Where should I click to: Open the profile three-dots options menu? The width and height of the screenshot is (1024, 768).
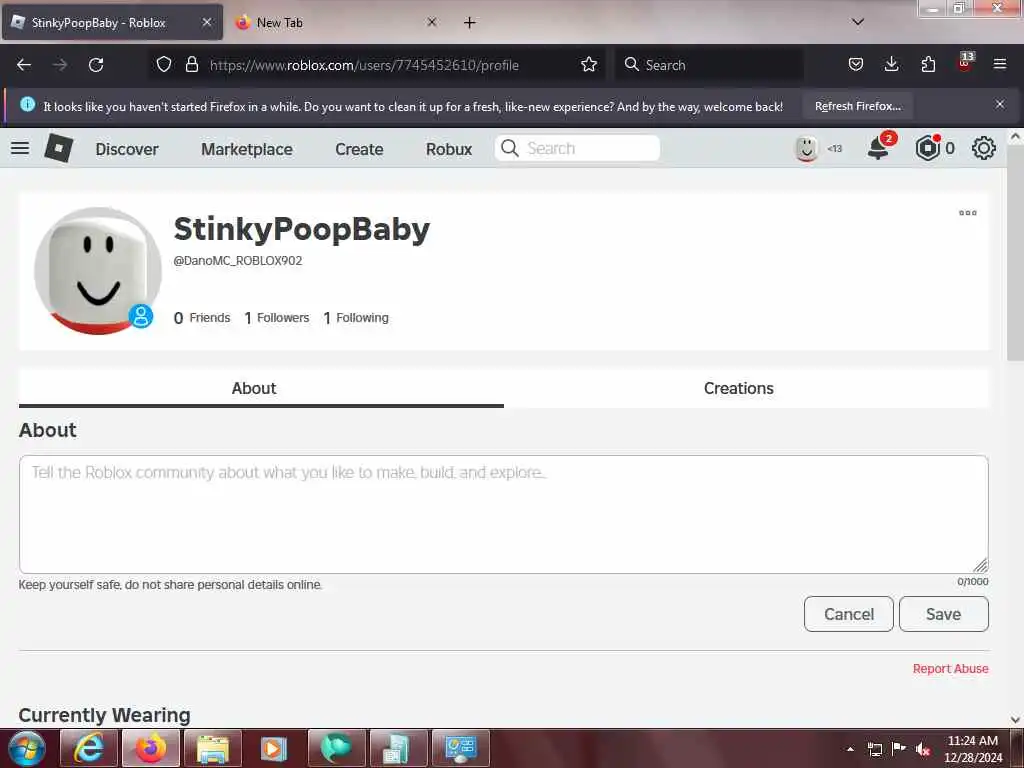(967, 213)
